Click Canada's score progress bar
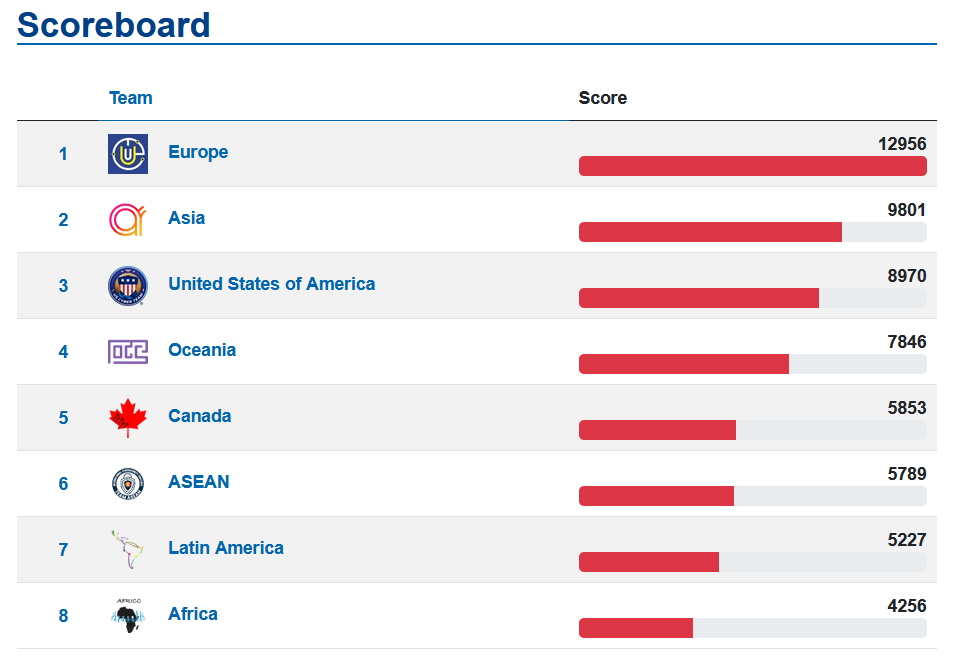The height and width of the screenshot is (663, 956). pos(752,430)
